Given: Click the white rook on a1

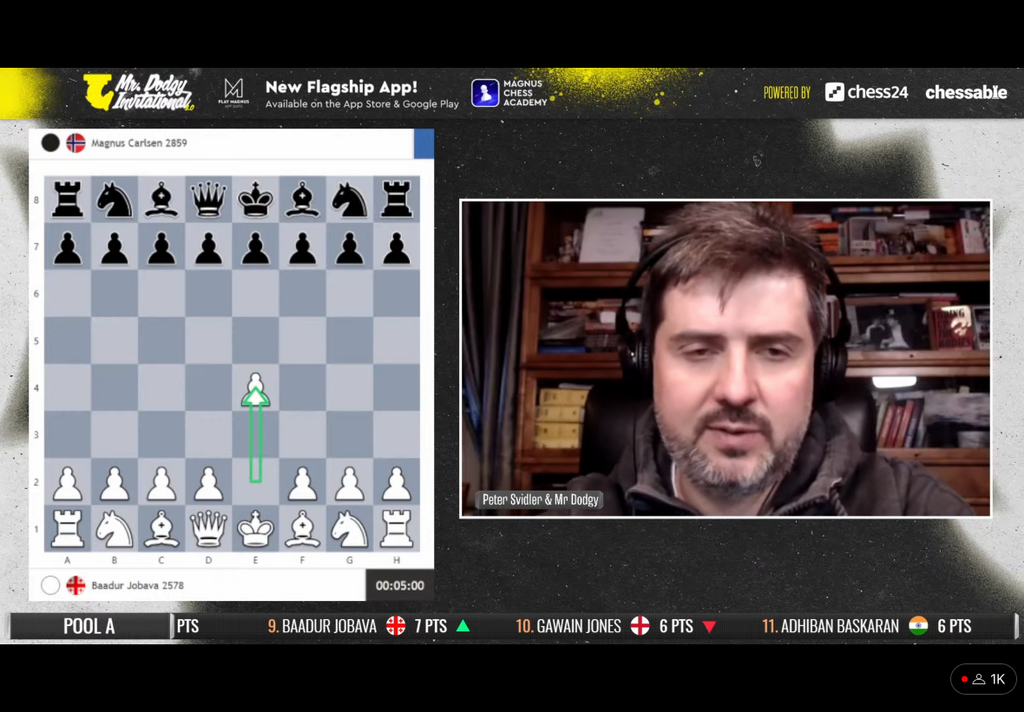Looking at the screenshot, I should coord(67,528).
